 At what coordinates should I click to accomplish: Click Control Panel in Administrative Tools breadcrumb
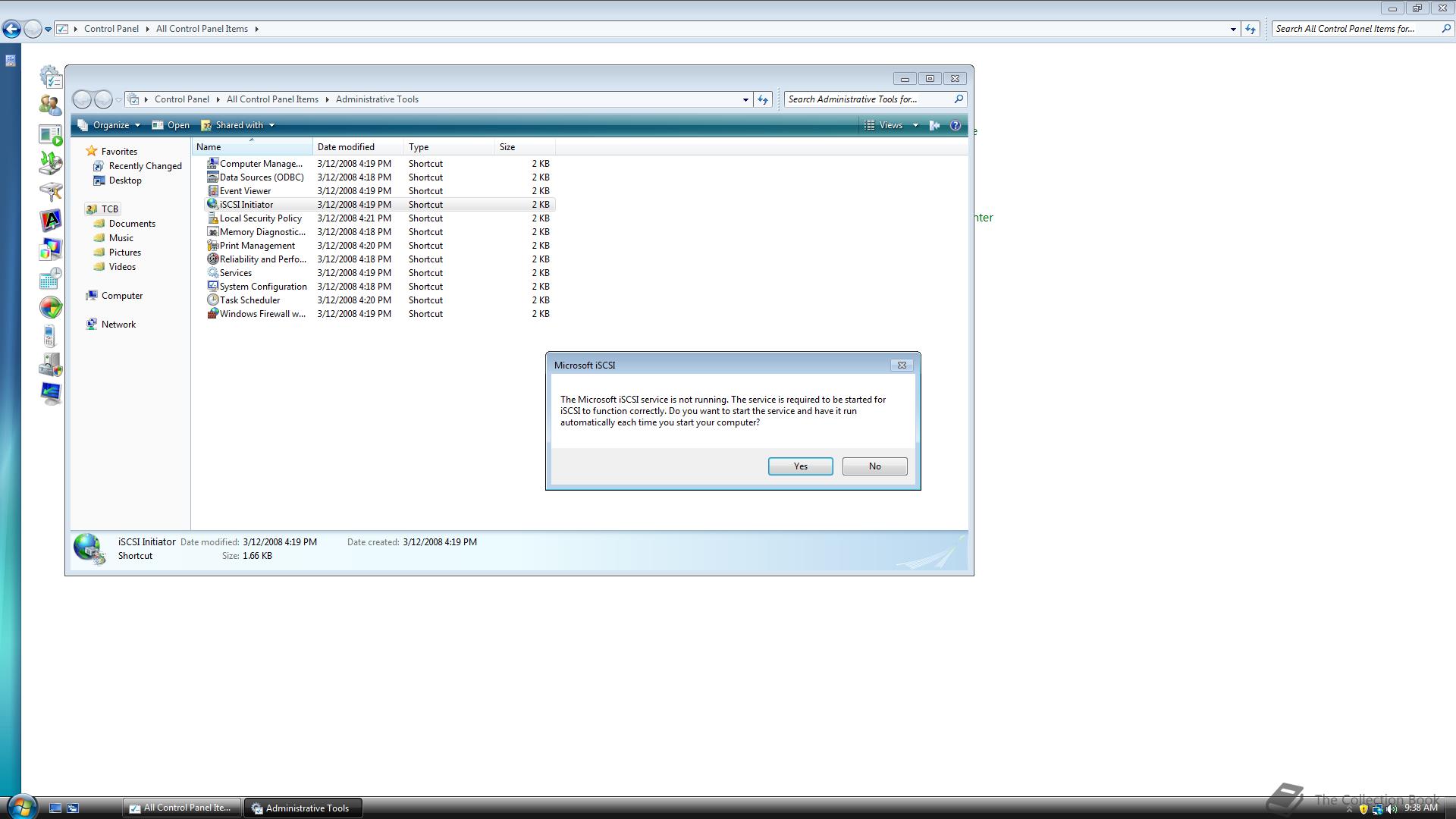[182, 99]
